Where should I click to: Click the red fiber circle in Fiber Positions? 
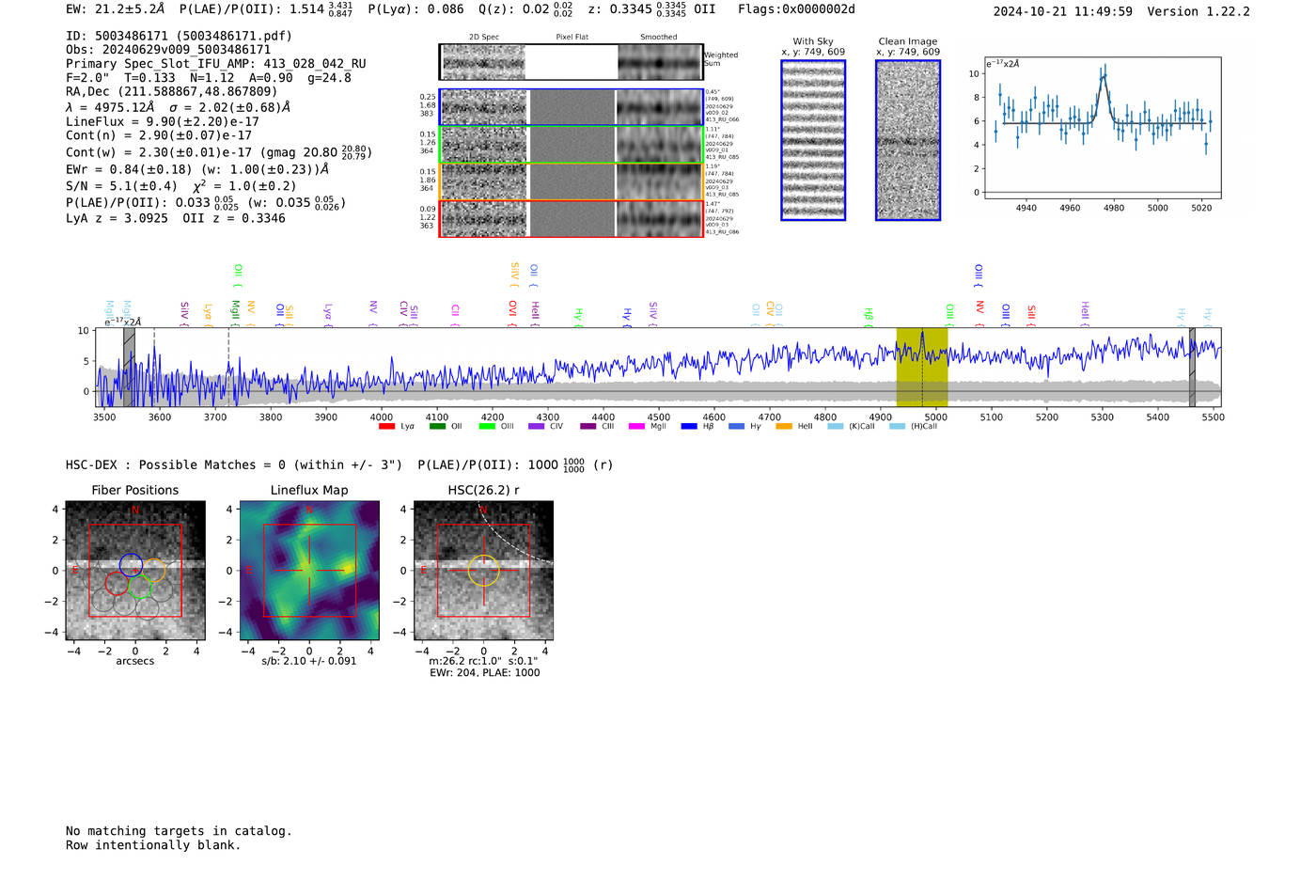click(x=117, y=584)
